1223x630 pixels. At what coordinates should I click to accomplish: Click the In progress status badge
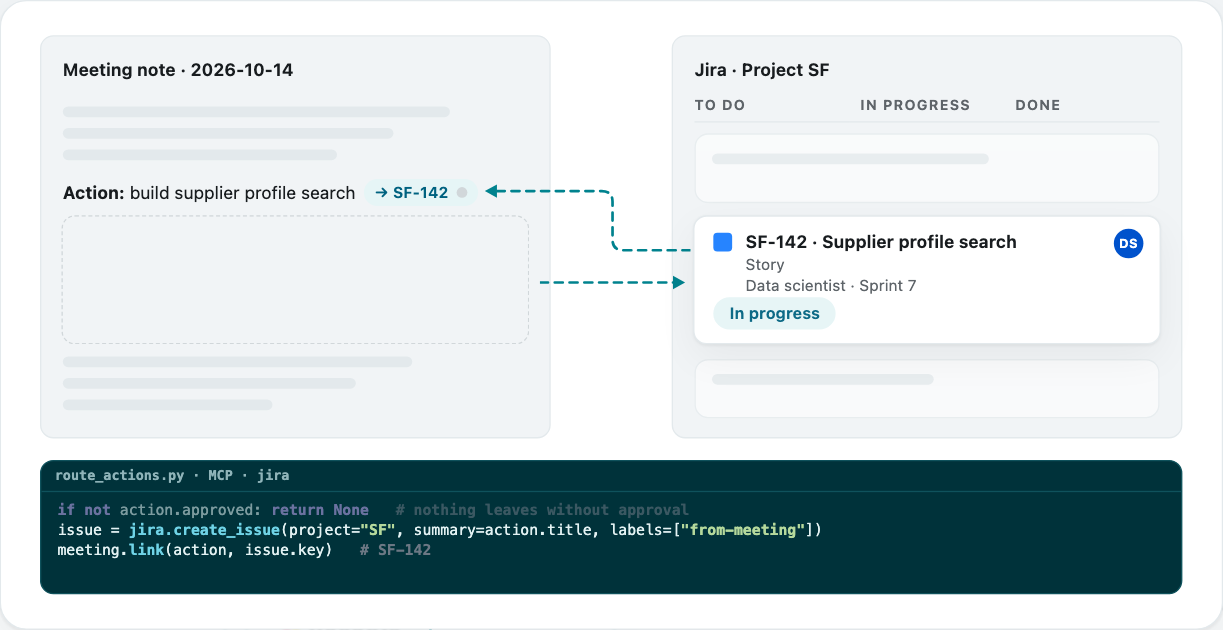(x=774, y=313)
